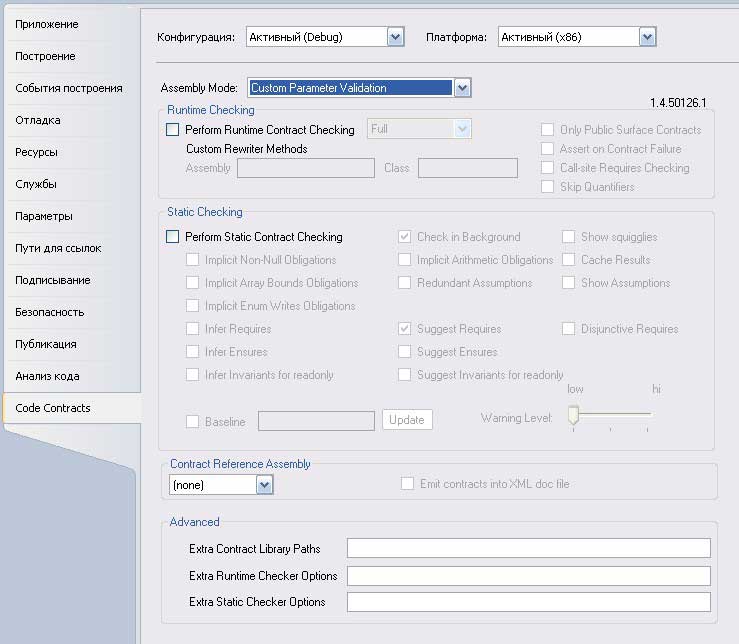Switch to the Построение tab
This screenshot has width=739, height=644.
pos(45,56)
